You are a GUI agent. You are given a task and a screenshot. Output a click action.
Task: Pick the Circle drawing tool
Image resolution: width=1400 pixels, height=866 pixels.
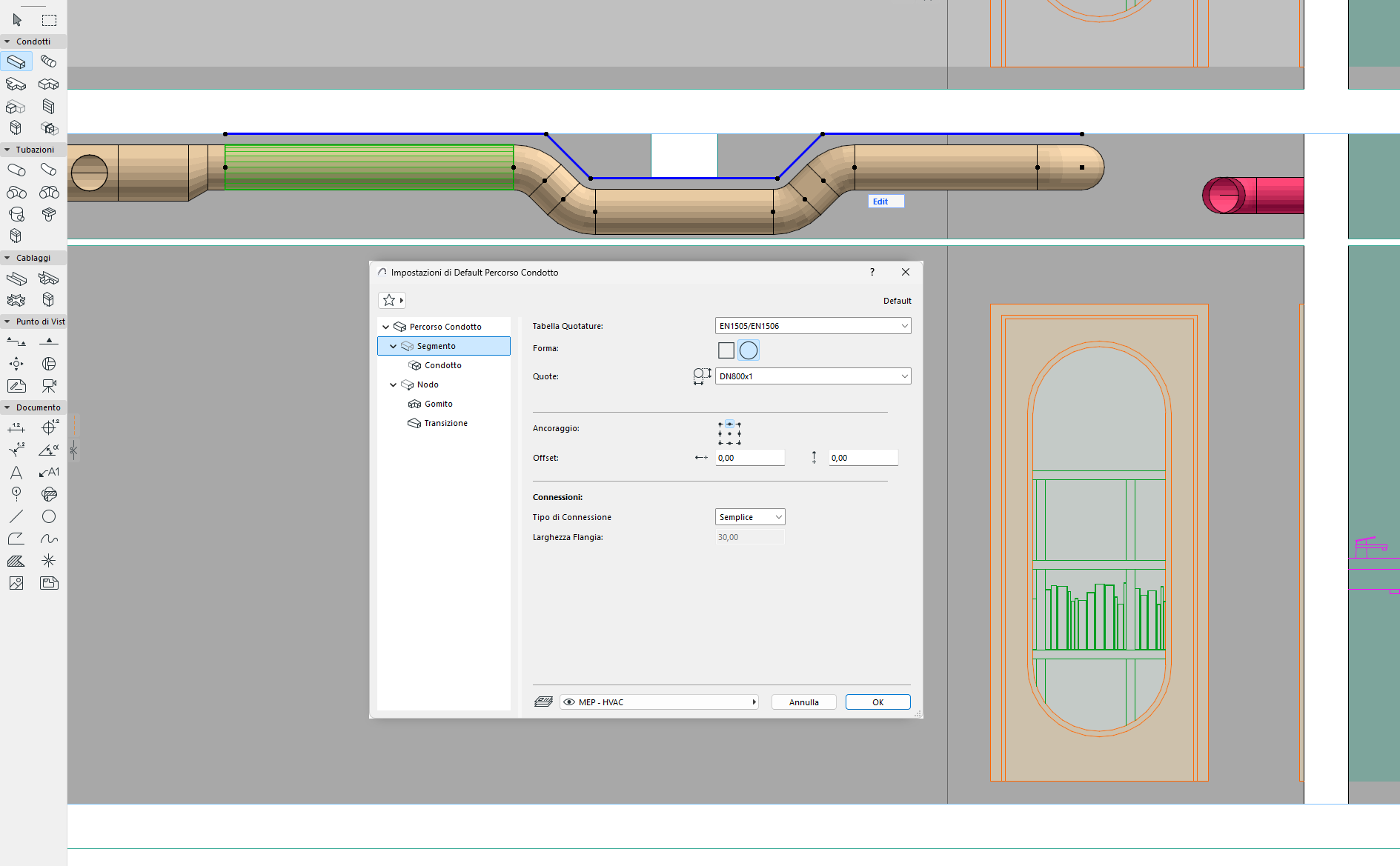coord(49,516)
